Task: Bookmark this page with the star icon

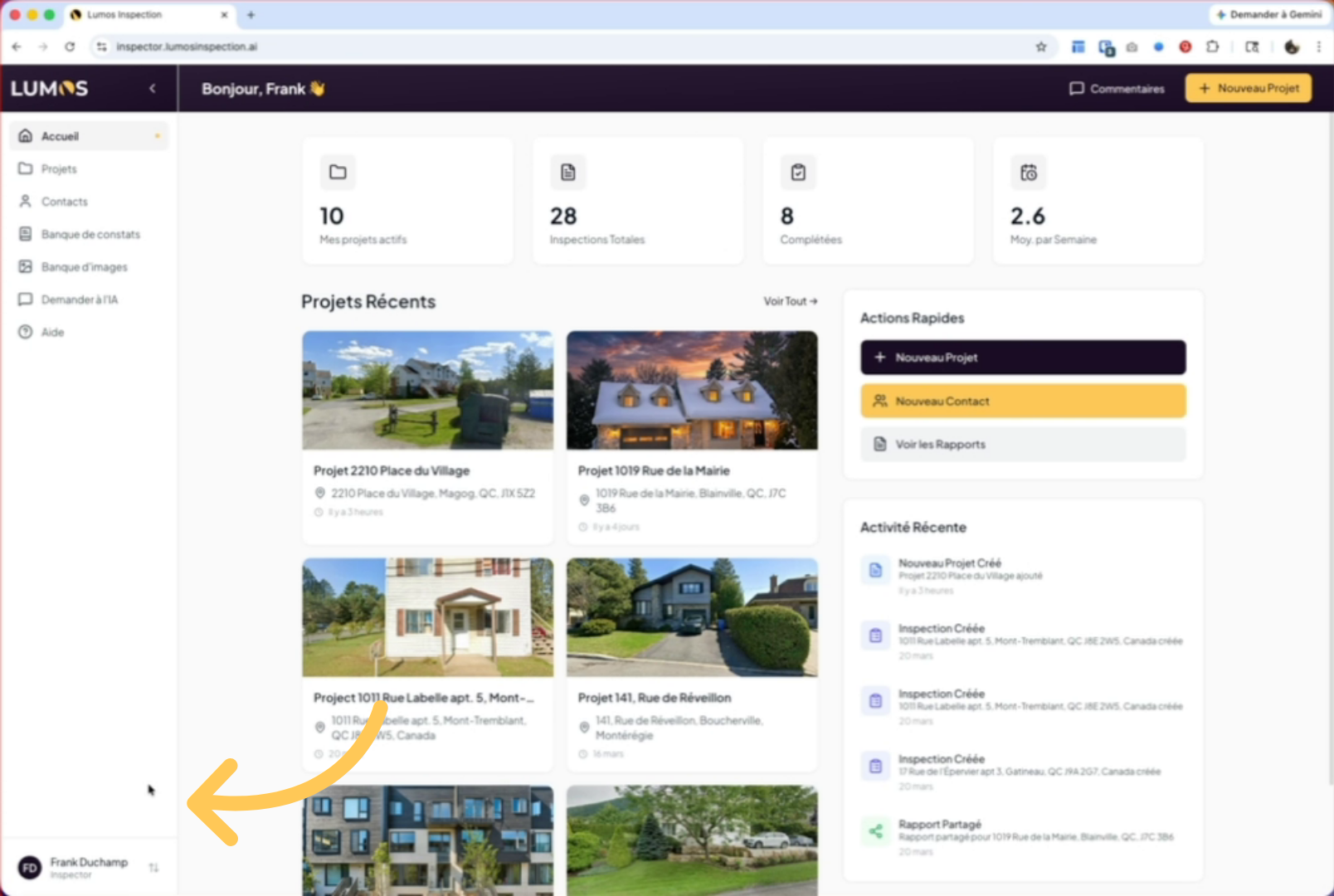Action: [1041, 46]
